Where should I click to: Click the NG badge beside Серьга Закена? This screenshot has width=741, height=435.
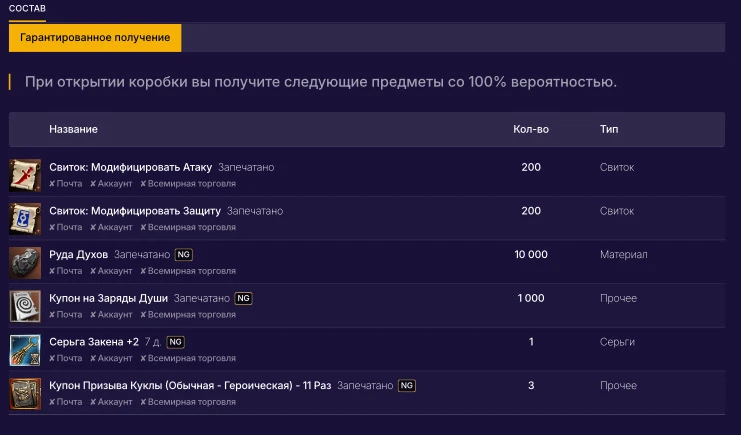point(175,342)
